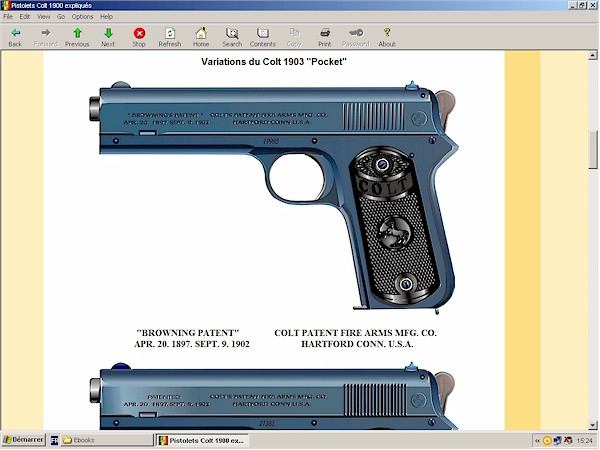Click the Password key icon
The width and height of the screenshot is (600, 450).
coord(356,33)
